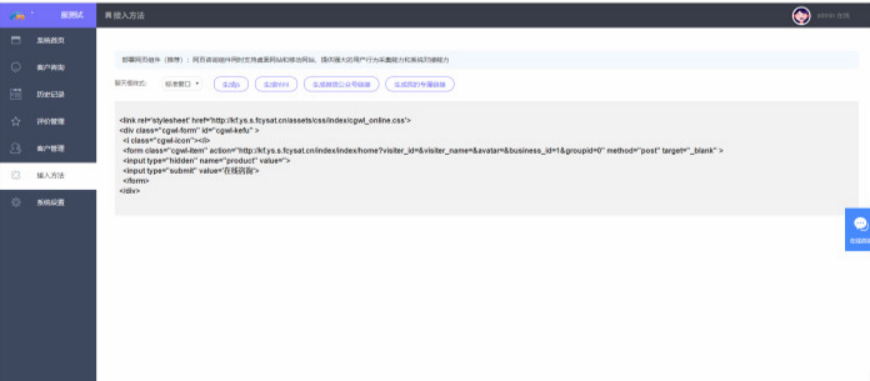Click the code line with 'form class="cgwl-item"'

pyautogui.click(x=423, y=150)
